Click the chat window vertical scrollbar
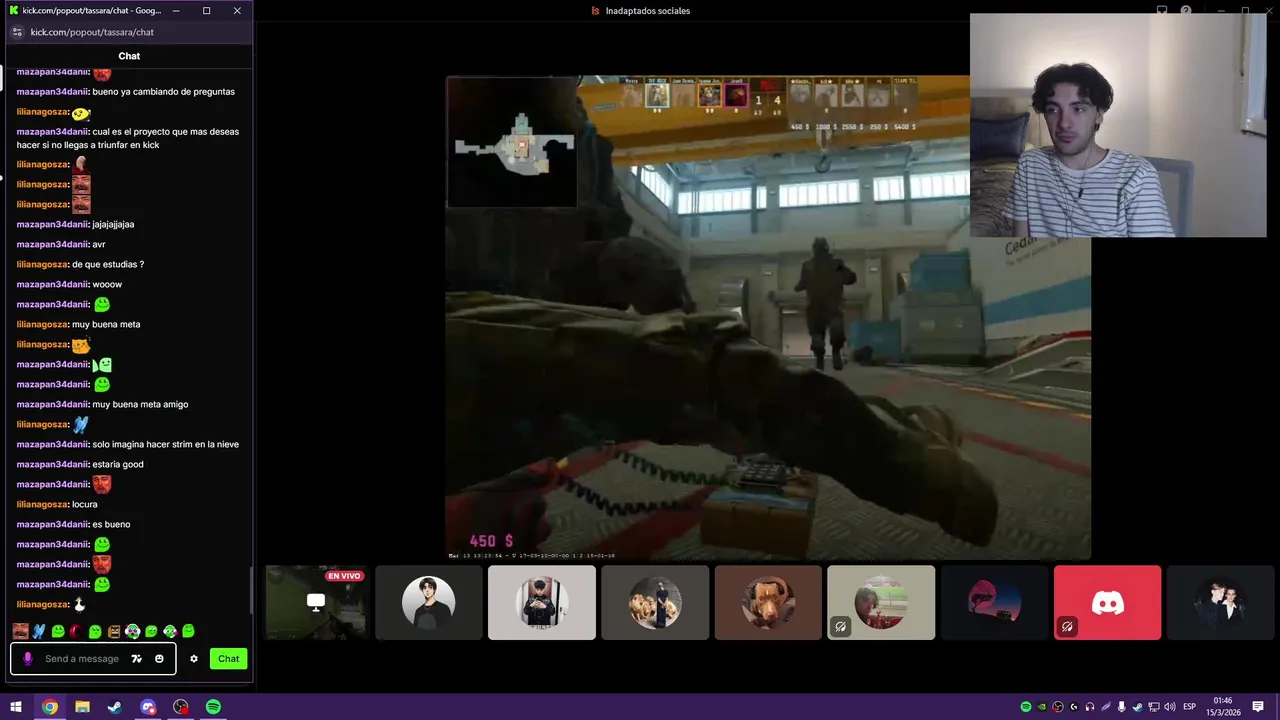 point(250,590)
